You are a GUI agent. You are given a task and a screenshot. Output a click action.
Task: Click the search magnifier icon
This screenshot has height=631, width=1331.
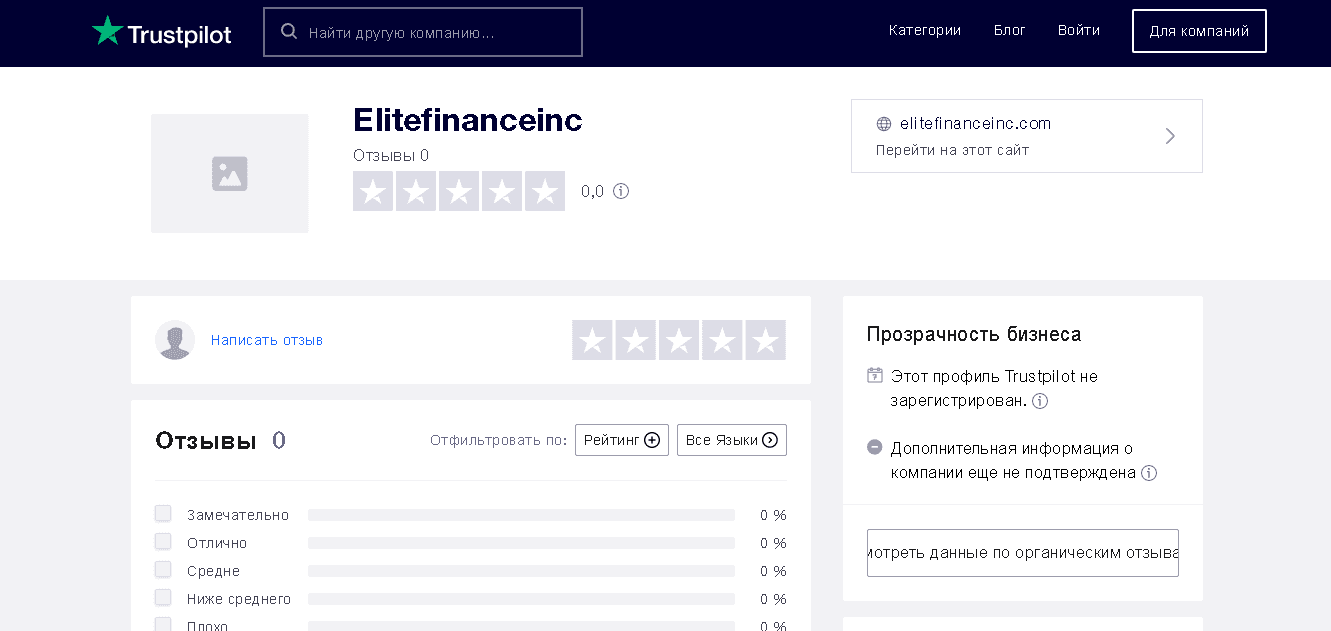click(289, 32)
